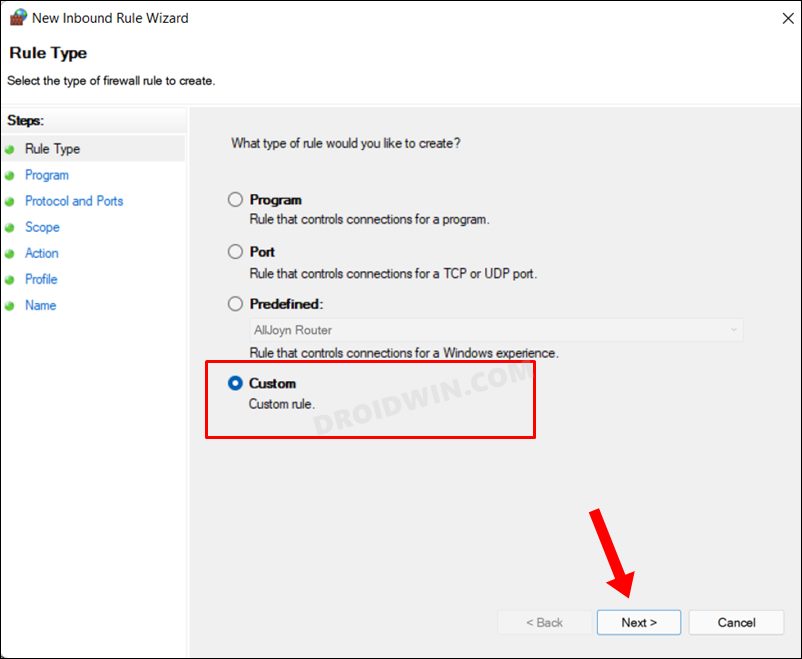The width and height of the screenshot is (802, 659).
Task: Select the Program rule type
Action: point(235,199)
